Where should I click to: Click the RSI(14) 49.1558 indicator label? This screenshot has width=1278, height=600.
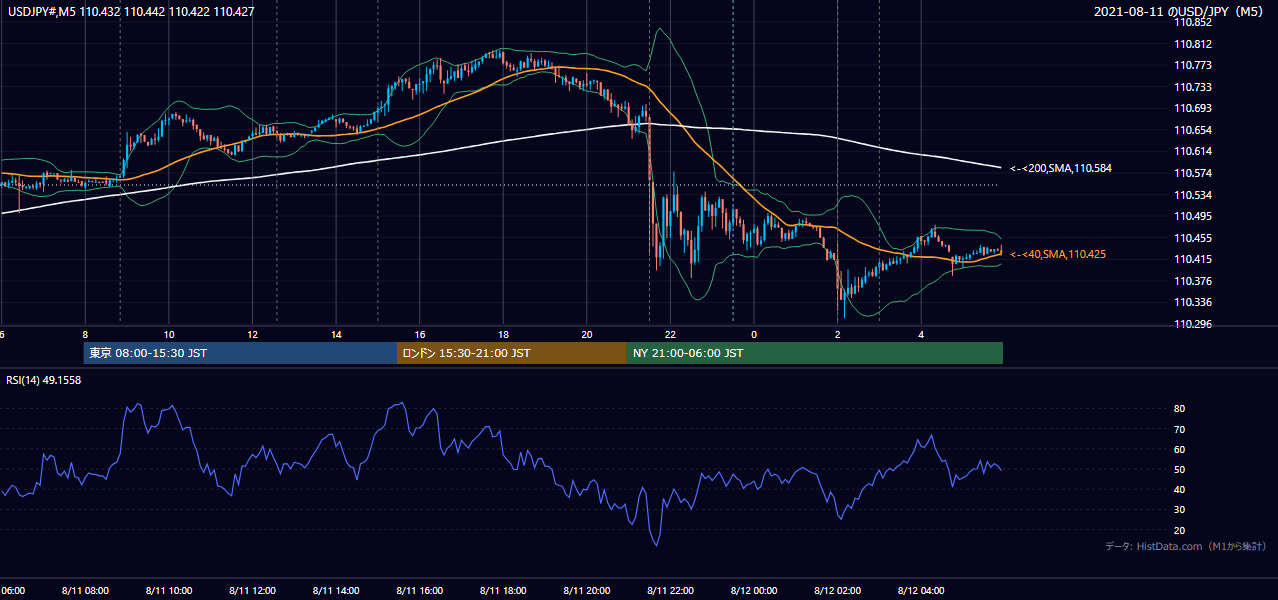44,380
